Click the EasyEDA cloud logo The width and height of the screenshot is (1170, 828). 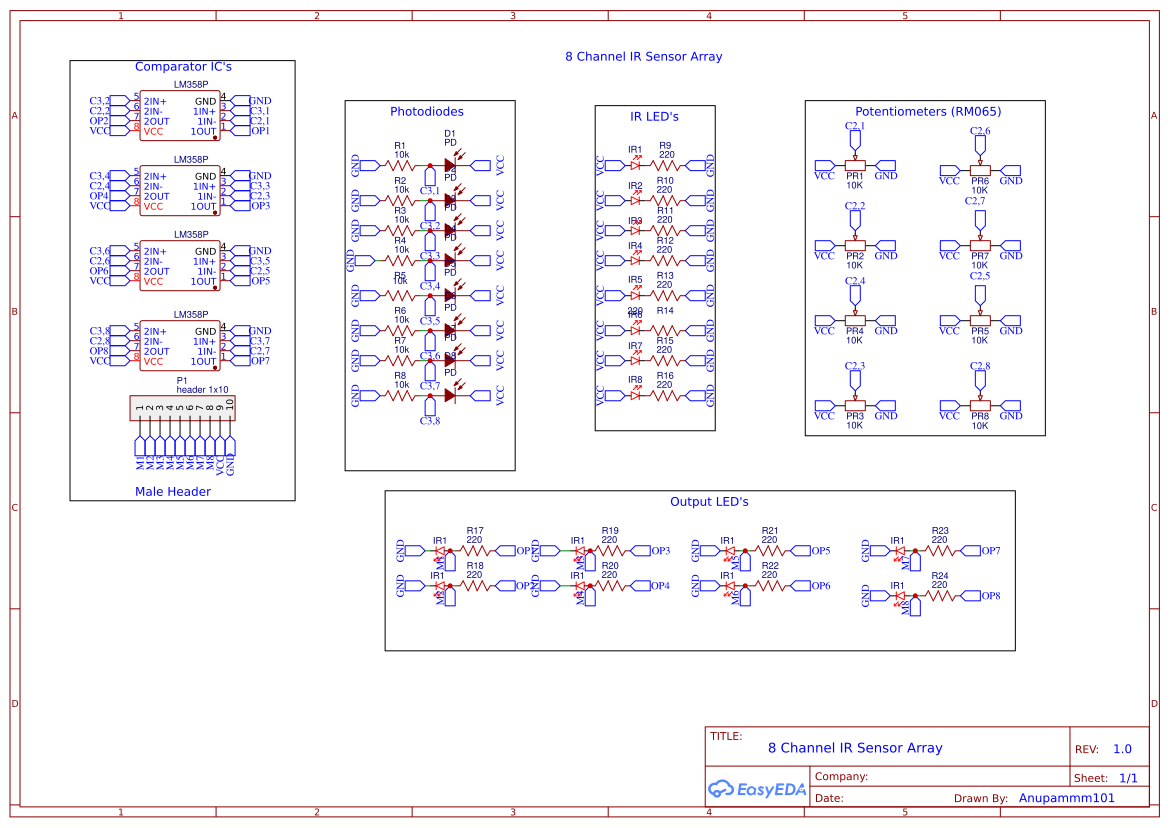click(722, 789)
